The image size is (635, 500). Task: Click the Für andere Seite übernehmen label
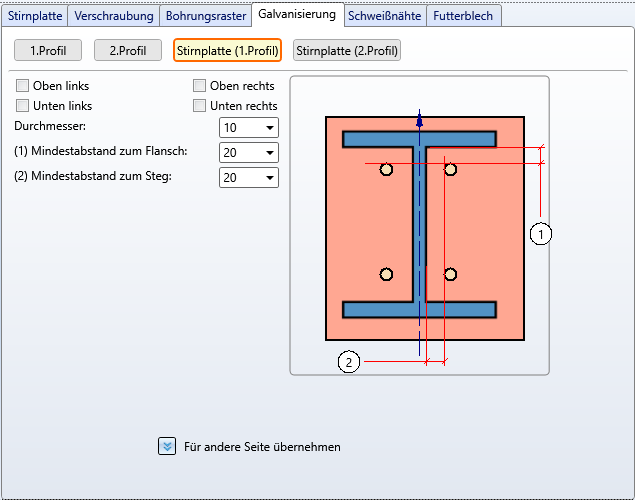coord(263,447)
